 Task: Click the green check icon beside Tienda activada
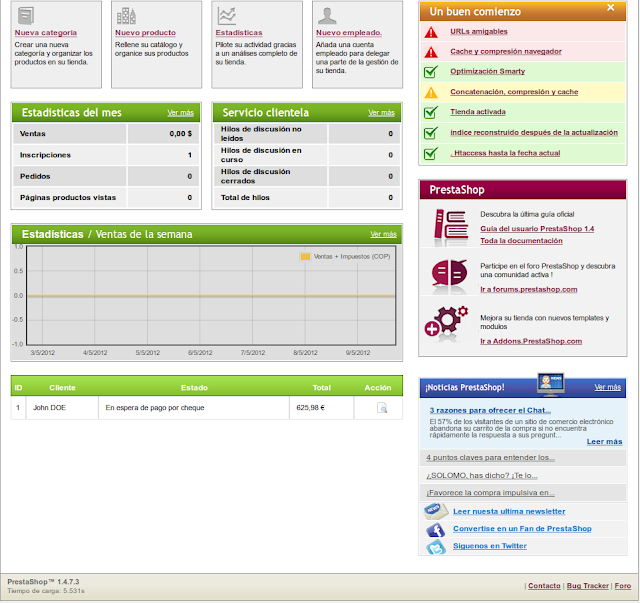[x=431, y=112]
